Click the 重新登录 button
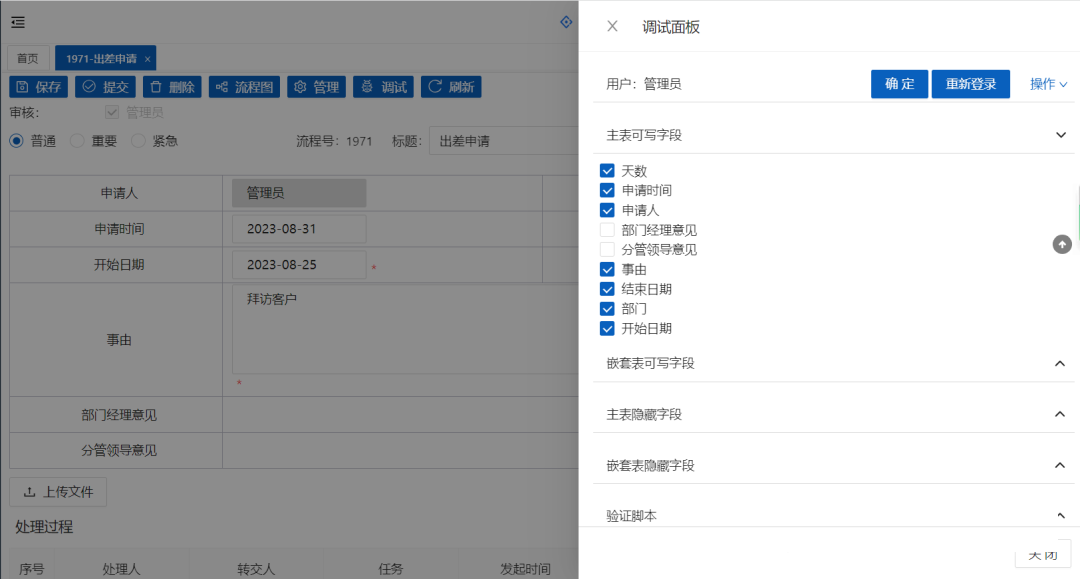This screenshot has height=579, width=1080. (x=970, y=84)
